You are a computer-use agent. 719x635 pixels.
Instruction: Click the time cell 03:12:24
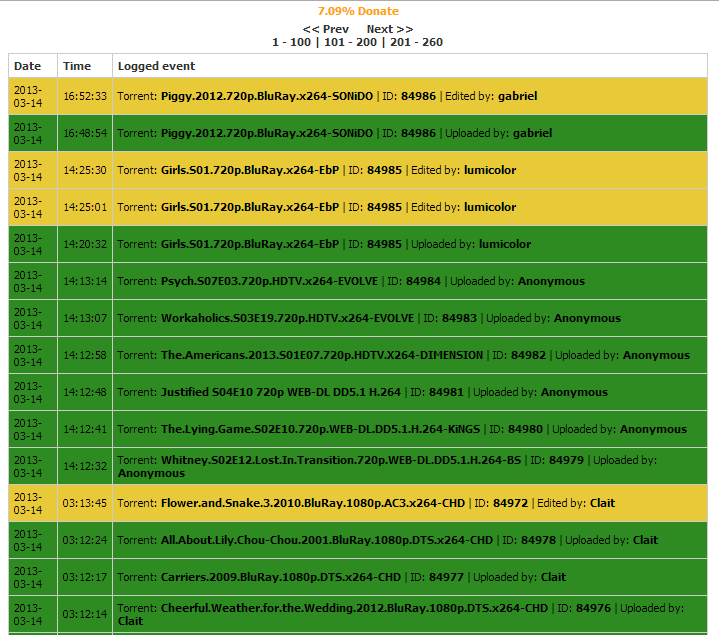pos(85,540)
